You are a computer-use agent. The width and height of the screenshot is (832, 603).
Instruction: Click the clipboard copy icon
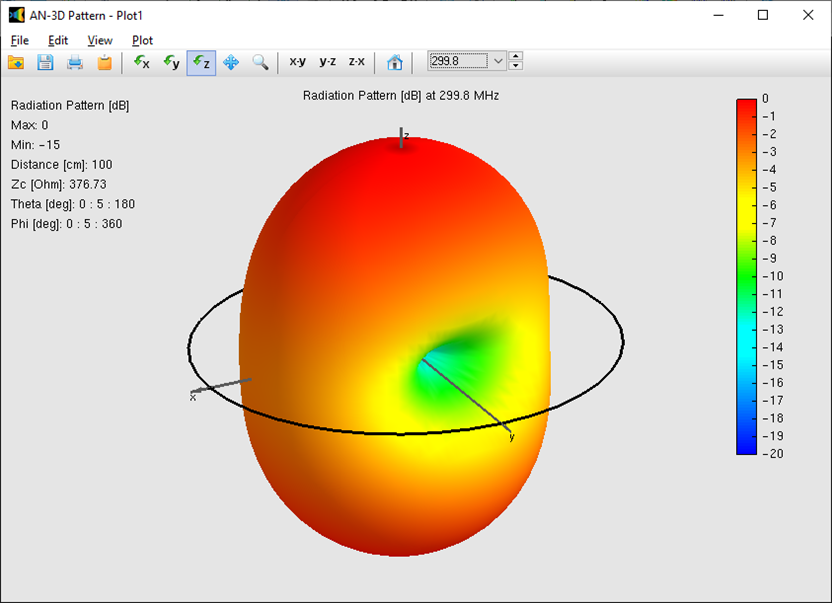click(x=105, y=63)
